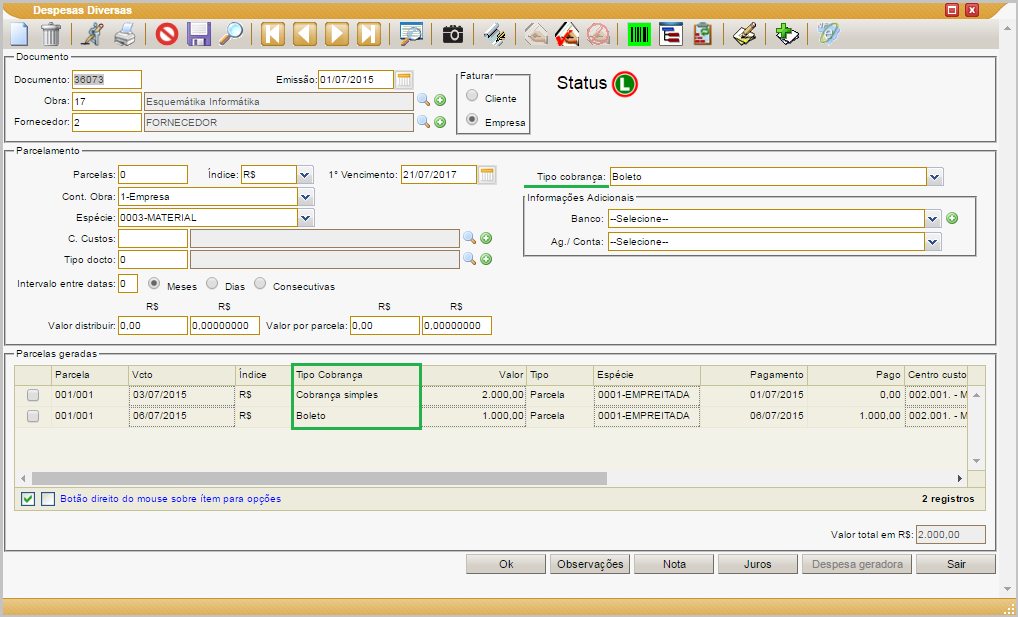Open the Banco selection dropdown

pos(932,219)
